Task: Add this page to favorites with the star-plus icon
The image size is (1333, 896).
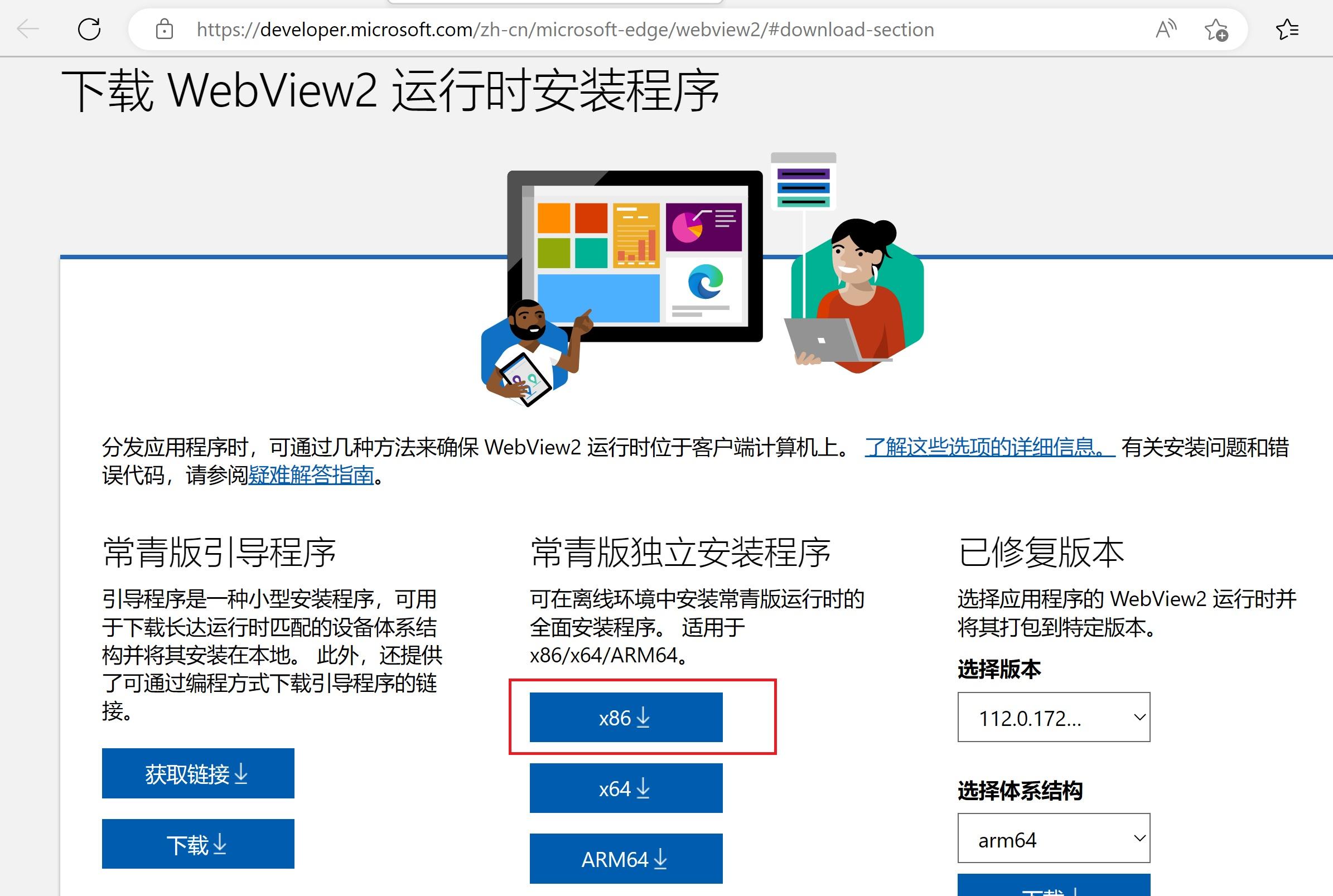Action: coord(1216,30)
